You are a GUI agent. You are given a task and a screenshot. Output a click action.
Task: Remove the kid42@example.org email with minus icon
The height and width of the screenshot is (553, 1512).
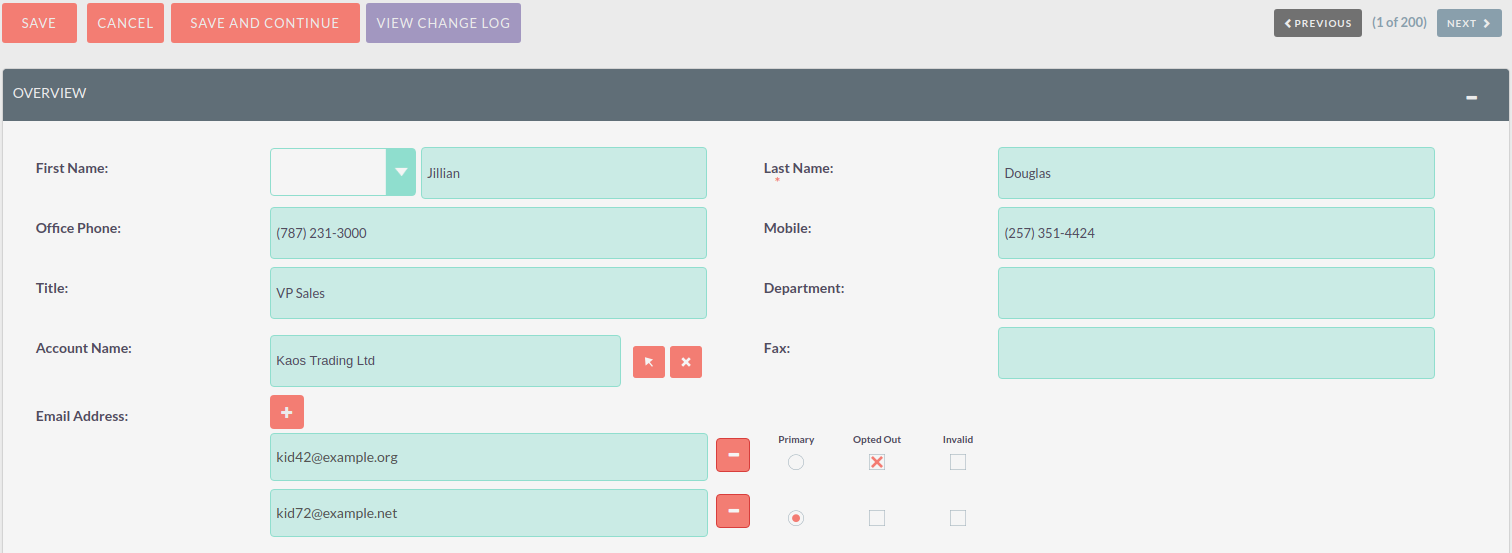click(733, 455)
